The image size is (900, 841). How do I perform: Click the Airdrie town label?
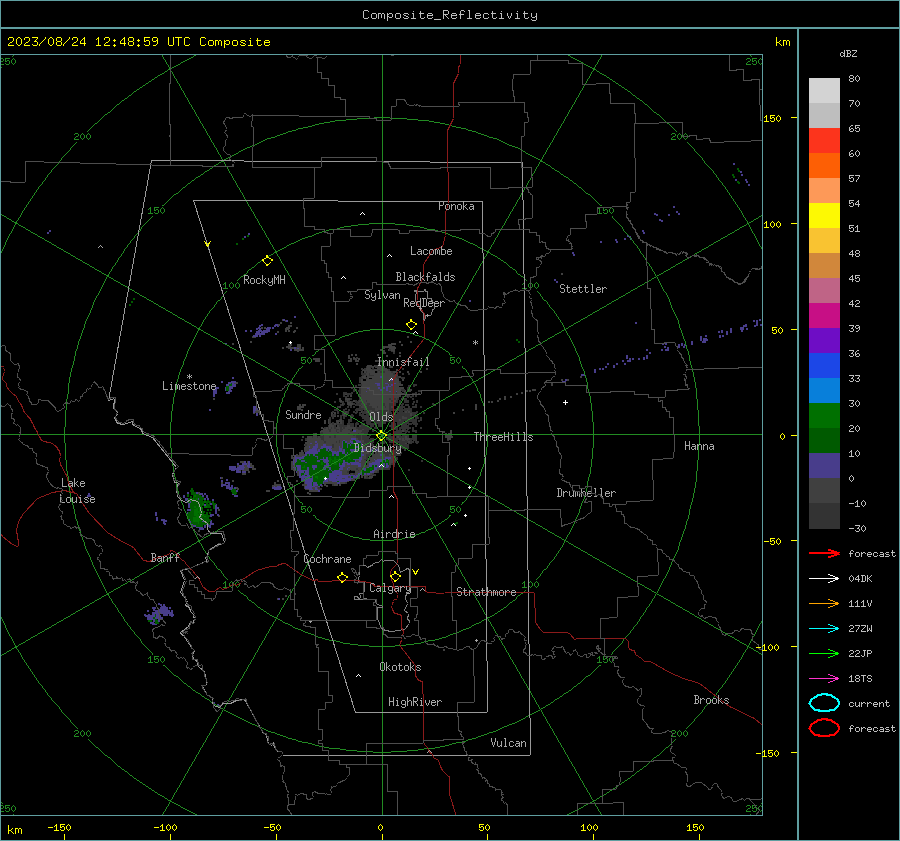[x=394, y=534]
